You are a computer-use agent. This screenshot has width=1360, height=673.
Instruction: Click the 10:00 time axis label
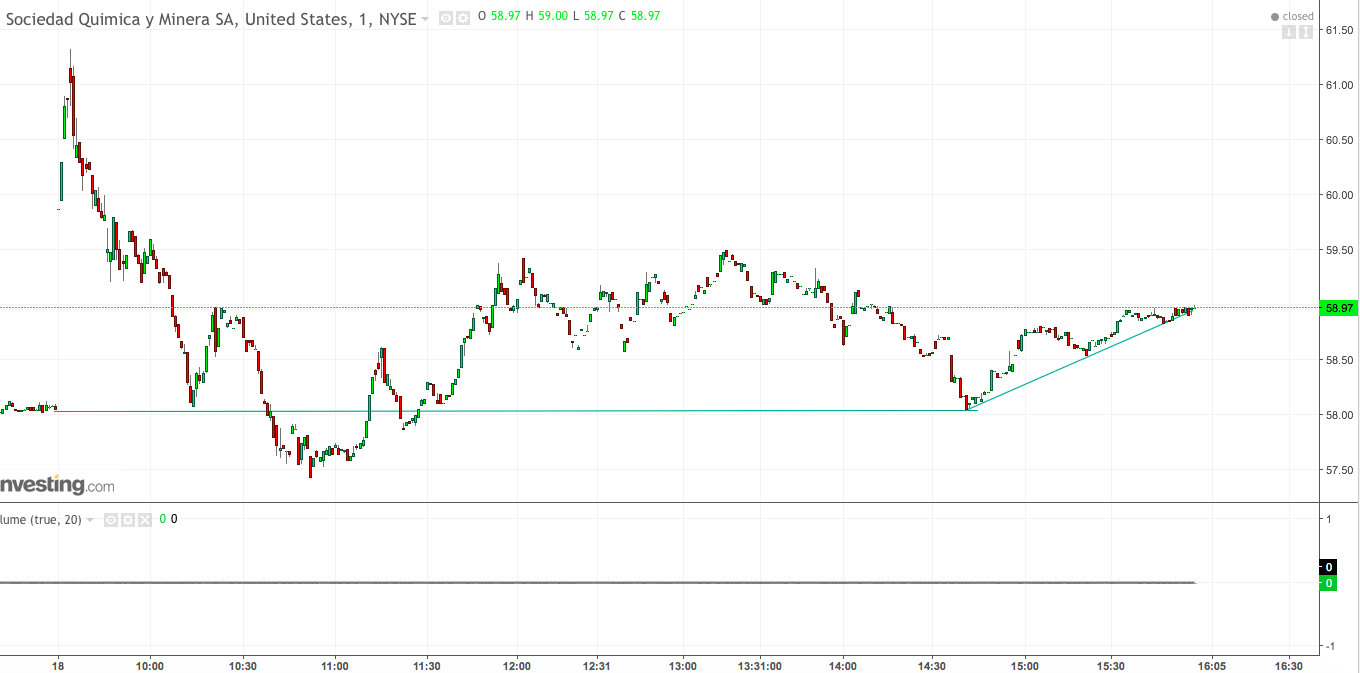150,666
